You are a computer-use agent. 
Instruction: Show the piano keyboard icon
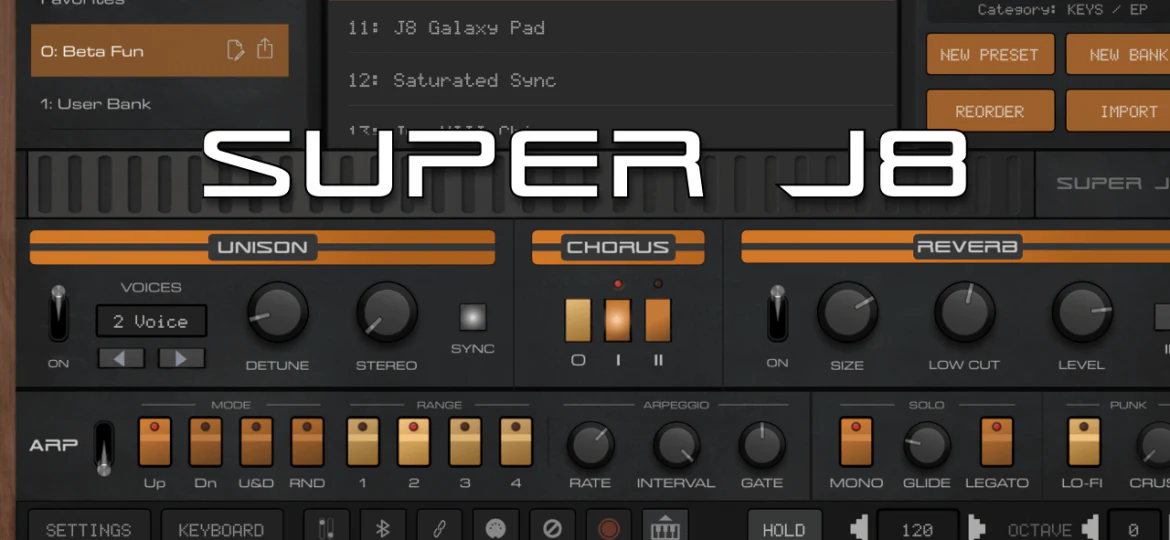(x=665, y=527)
